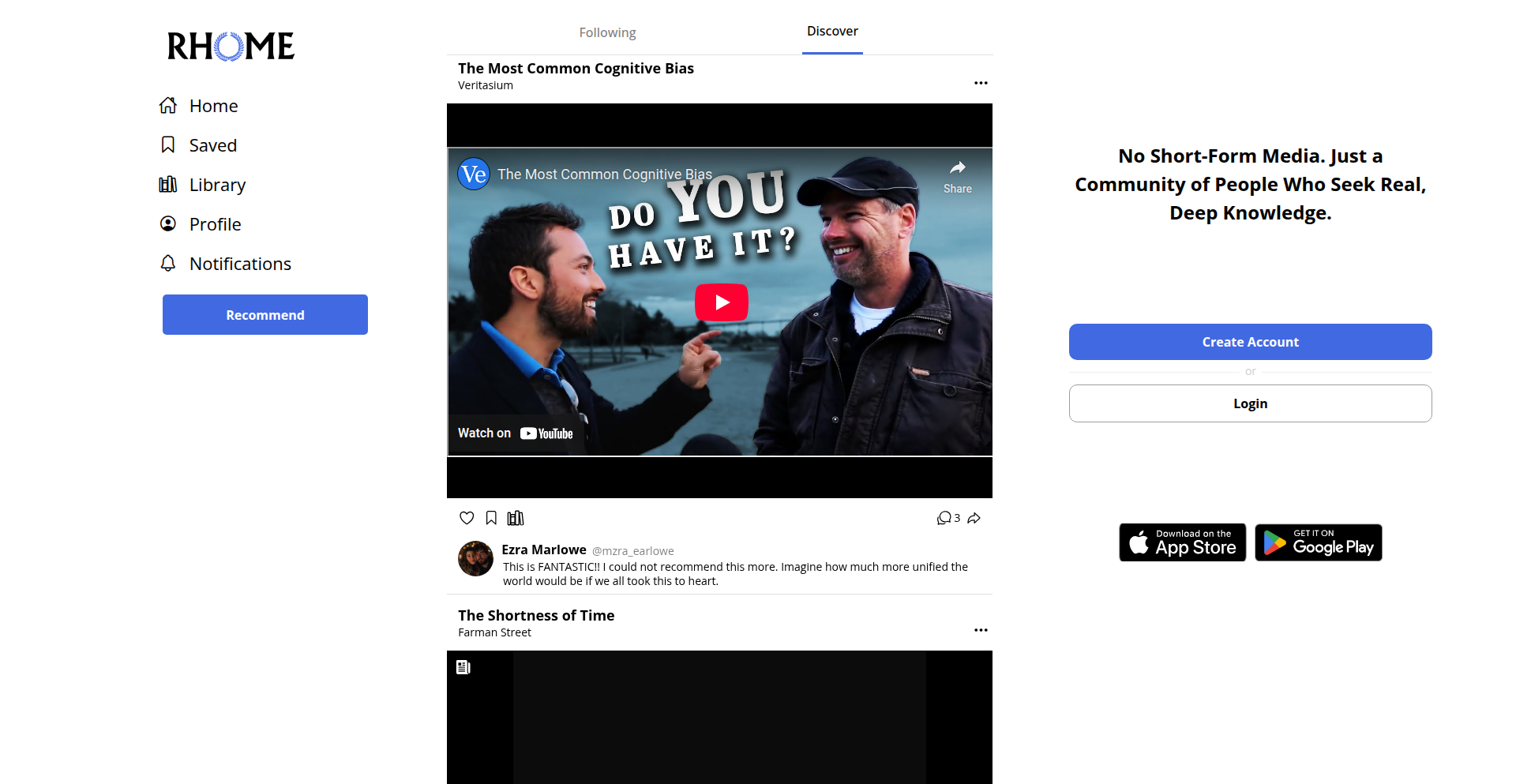Viewport: 1516px width, 784px height.
Task: Click the Veritasium channel avatar on video
Action: click(474, 174)
